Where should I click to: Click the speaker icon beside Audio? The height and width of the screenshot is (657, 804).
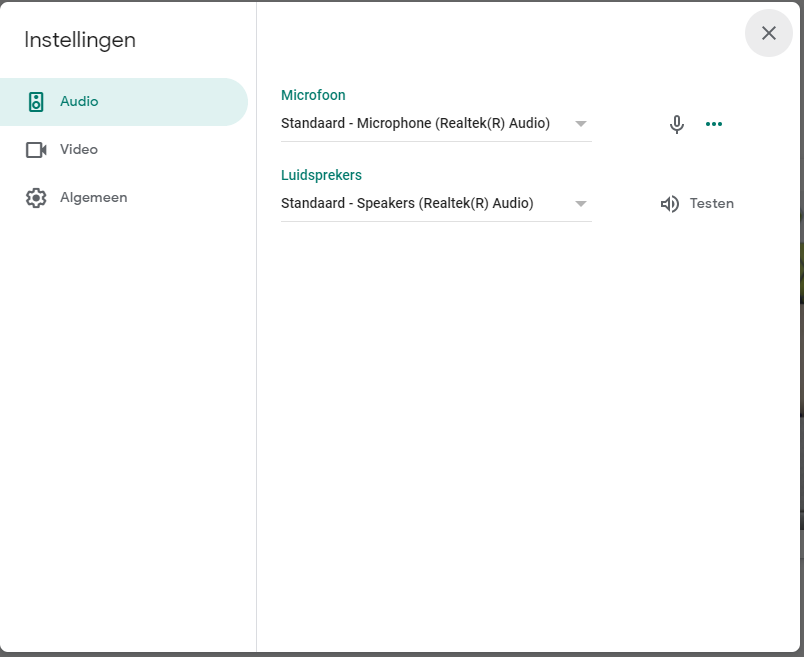pos(36,102)
